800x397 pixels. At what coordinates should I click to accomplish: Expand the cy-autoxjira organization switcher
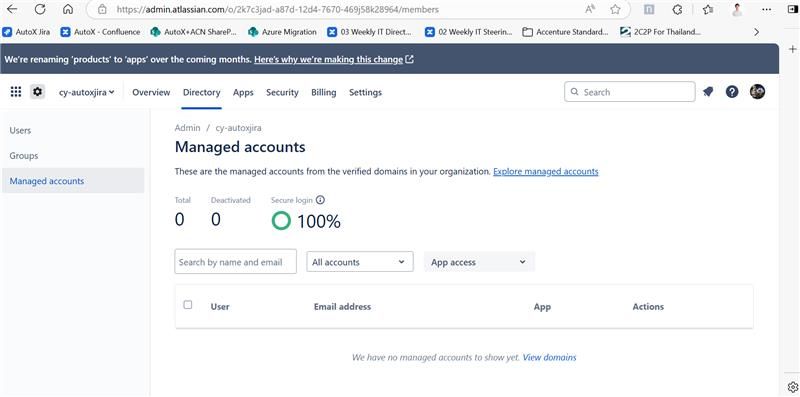tap(87, 92)
